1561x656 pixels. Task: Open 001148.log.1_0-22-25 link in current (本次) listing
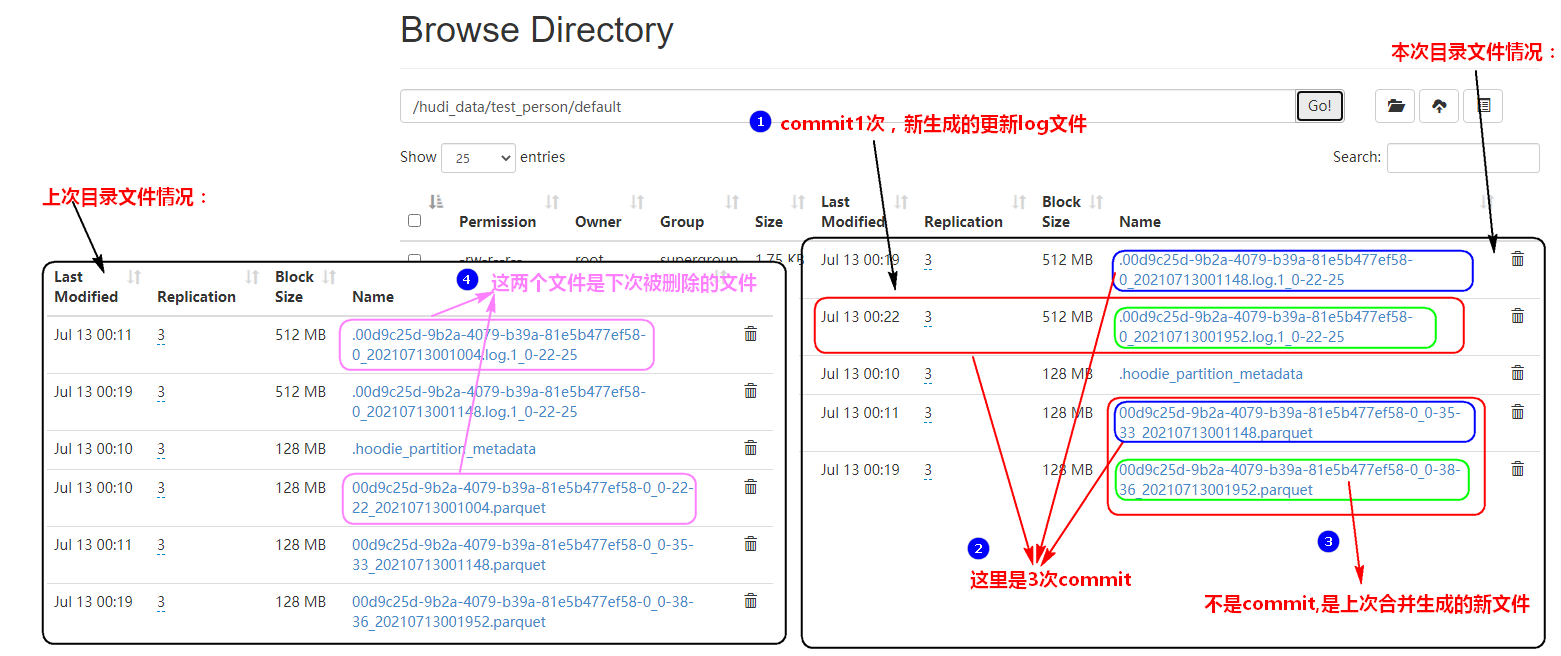(1266, 270)
